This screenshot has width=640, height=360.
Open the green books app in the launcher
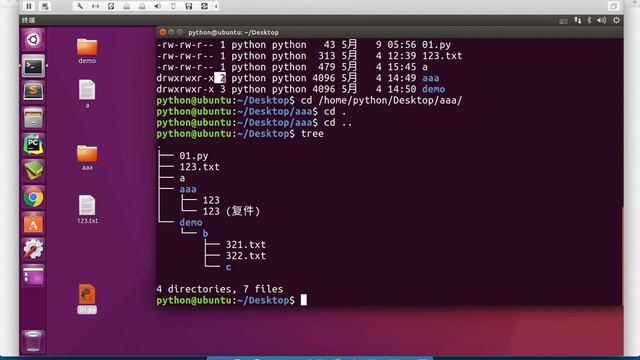pyautogui.click(x=33, y=171)
